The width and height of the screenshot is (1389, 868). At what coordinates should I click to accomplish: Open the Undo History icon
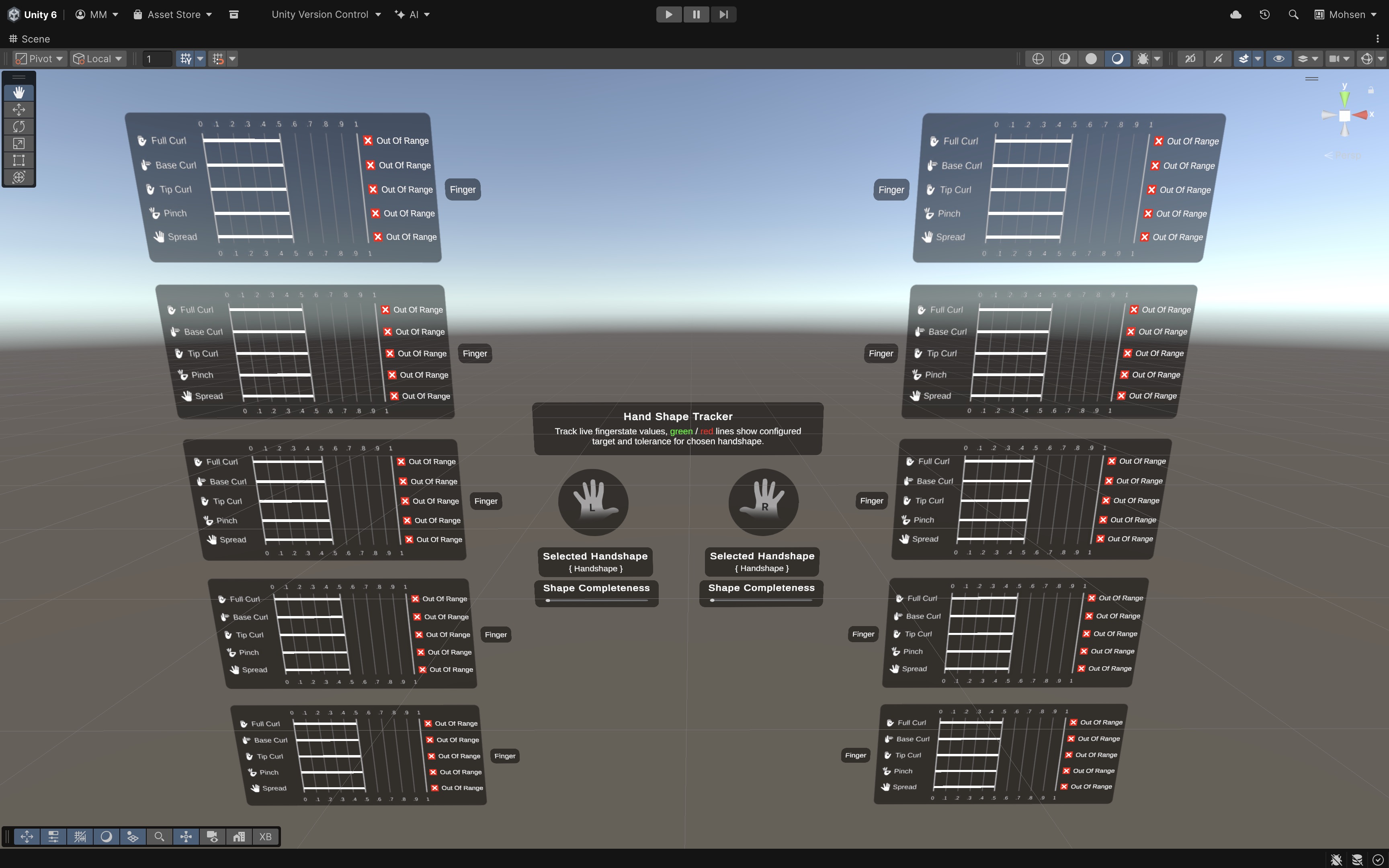(1264, 14)
